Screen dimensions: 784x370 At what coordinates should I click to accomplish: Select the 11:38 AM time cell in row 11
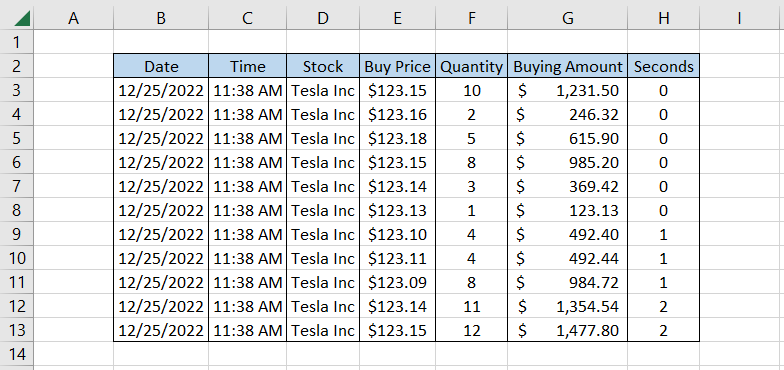pos(248,282)
